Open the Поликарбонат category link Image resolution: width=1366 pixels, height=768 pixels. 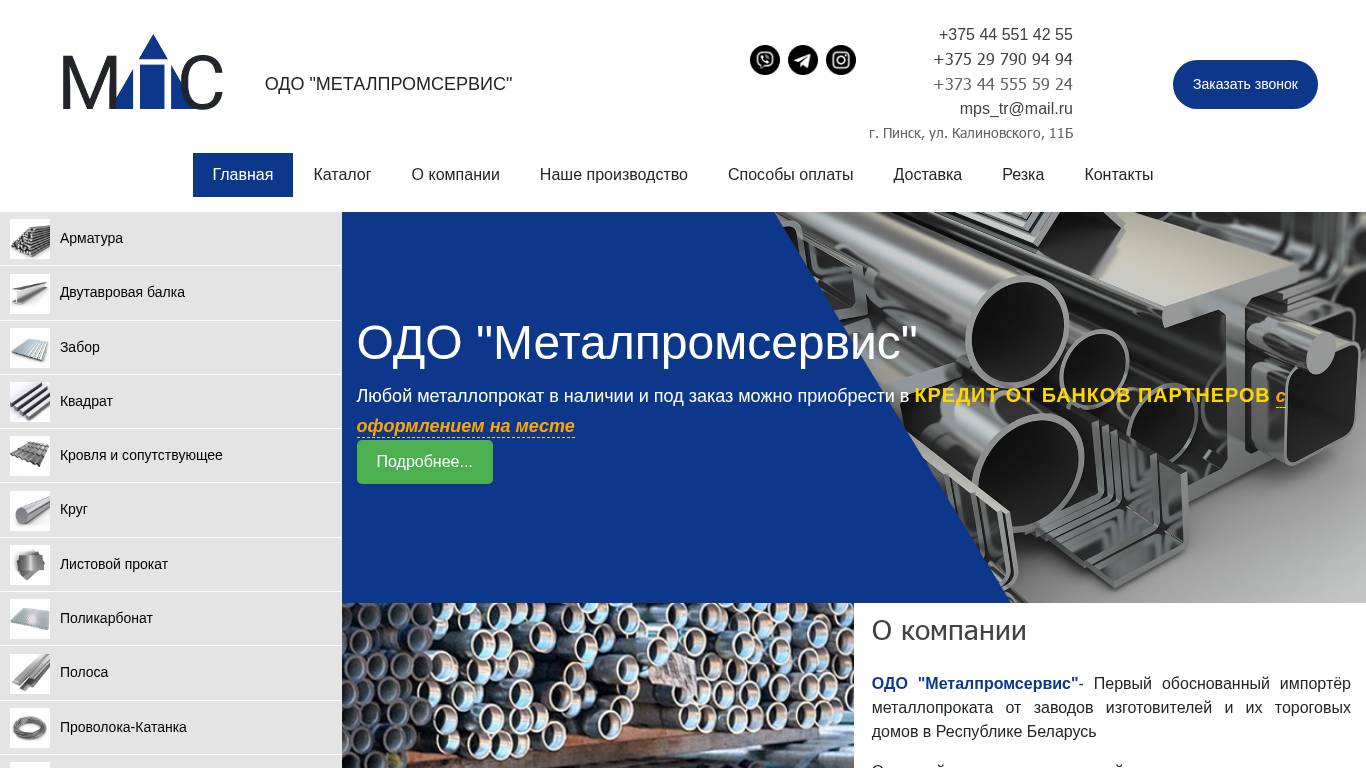point(106,618)
